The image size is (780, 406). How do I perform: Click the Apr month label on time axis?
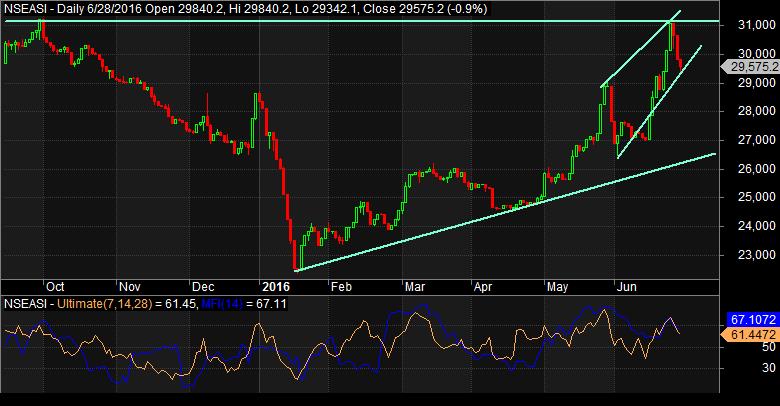483,287
